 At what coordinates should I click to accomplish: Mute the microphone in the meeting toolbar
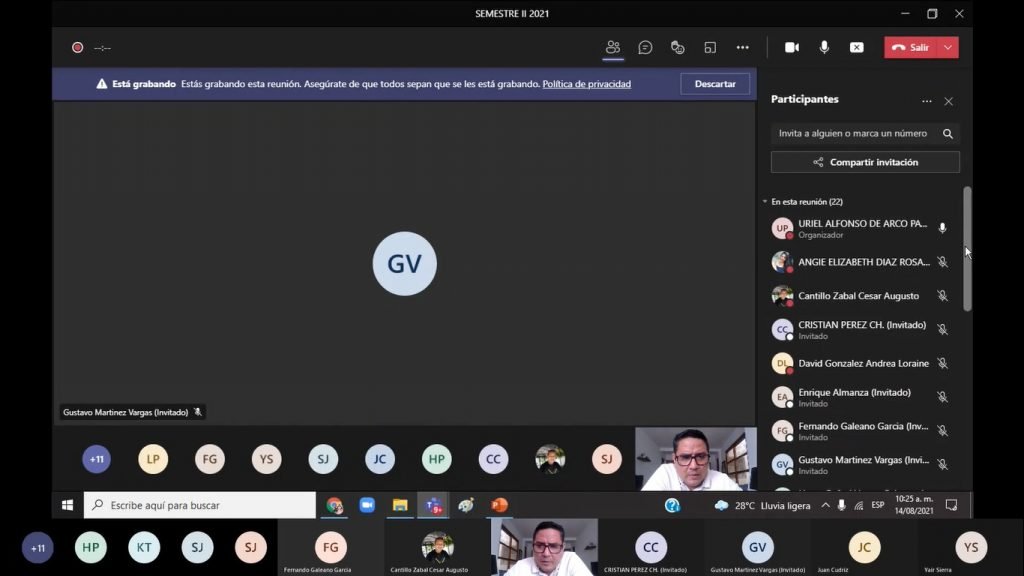[824, 47]
